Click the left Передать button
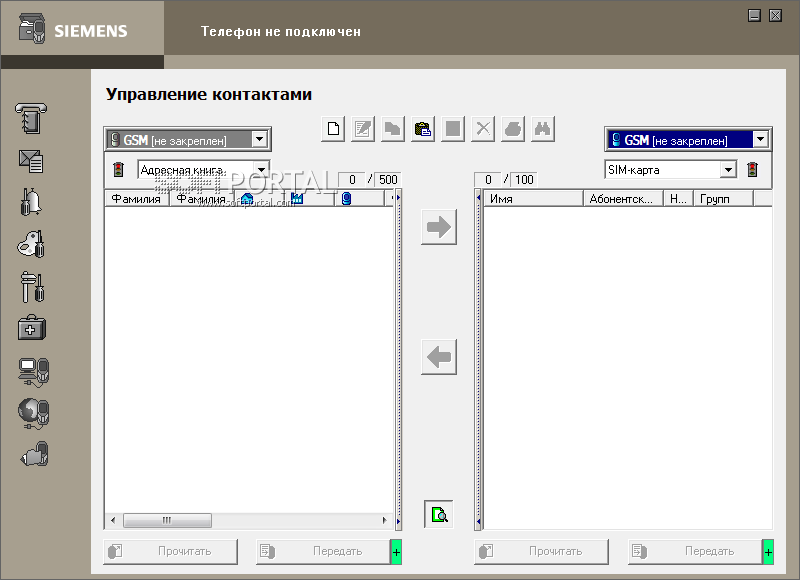Image resolution: width=800 pixels, height=580 pixels. pos(323,551)
